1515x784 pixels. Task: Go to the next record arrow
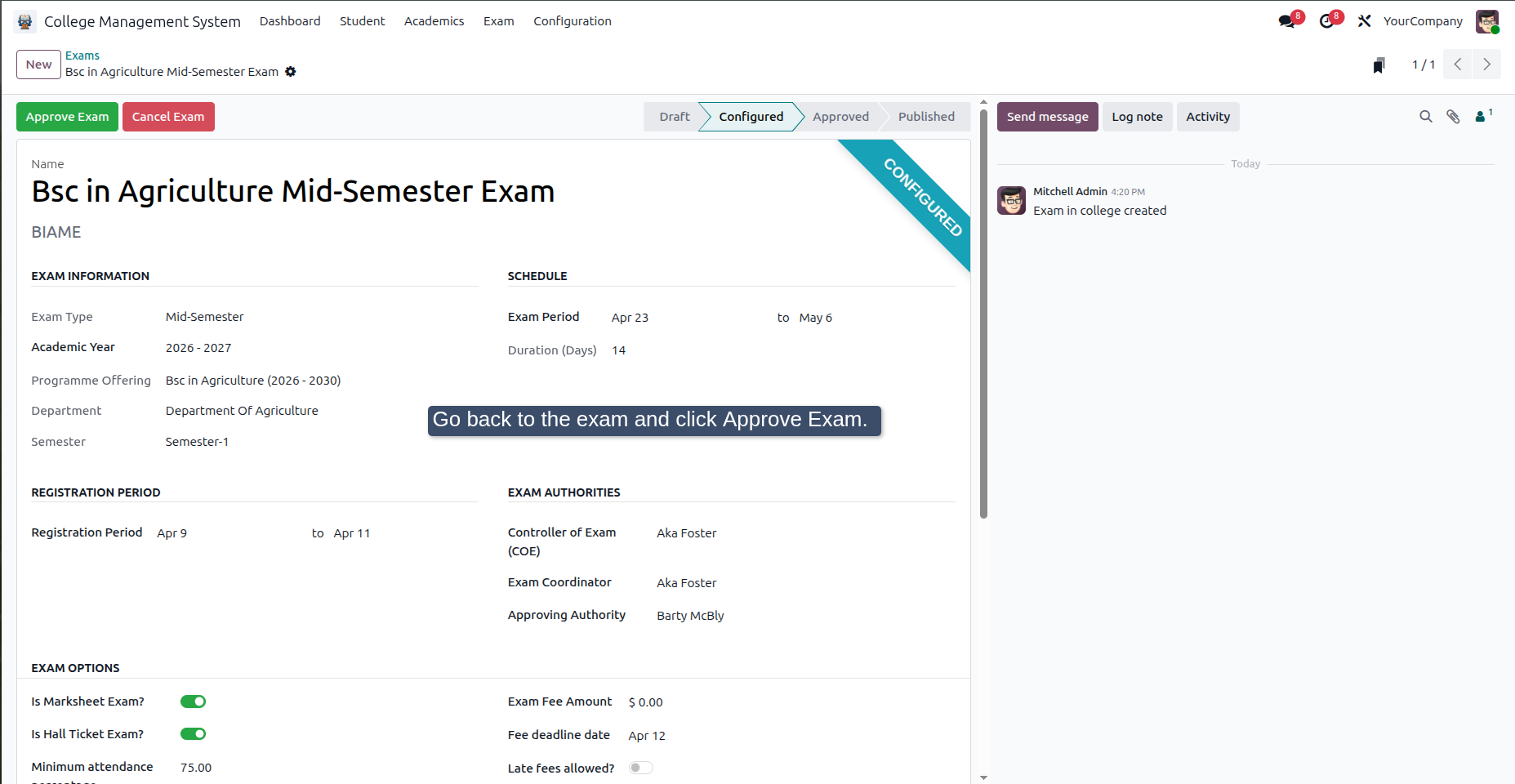click(1487, 65)
